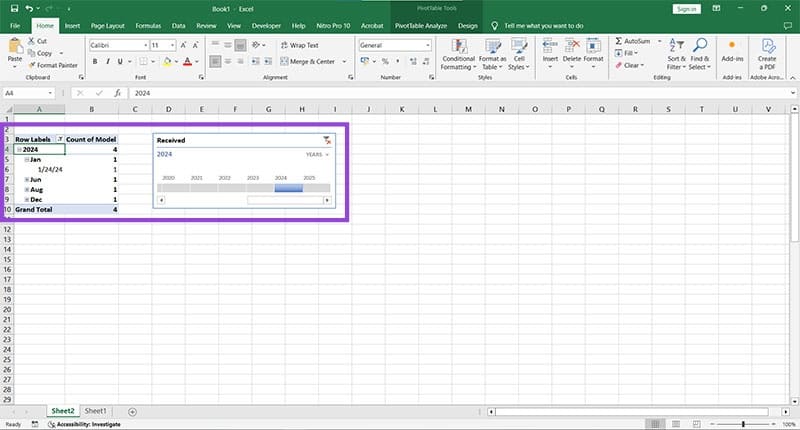Click the Format Painter icon
800x430 pixels.
pos(32,65)
